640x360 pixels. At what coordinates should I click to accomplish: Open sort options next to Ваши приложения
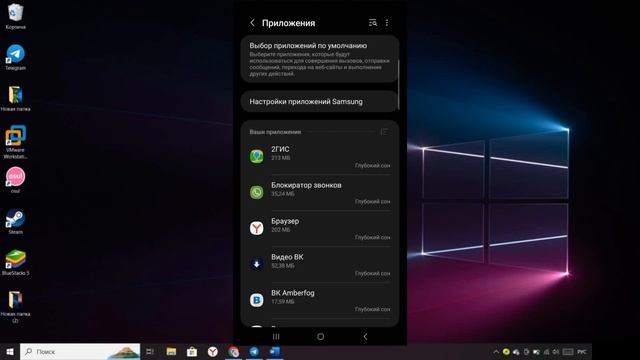pos(384,132)
